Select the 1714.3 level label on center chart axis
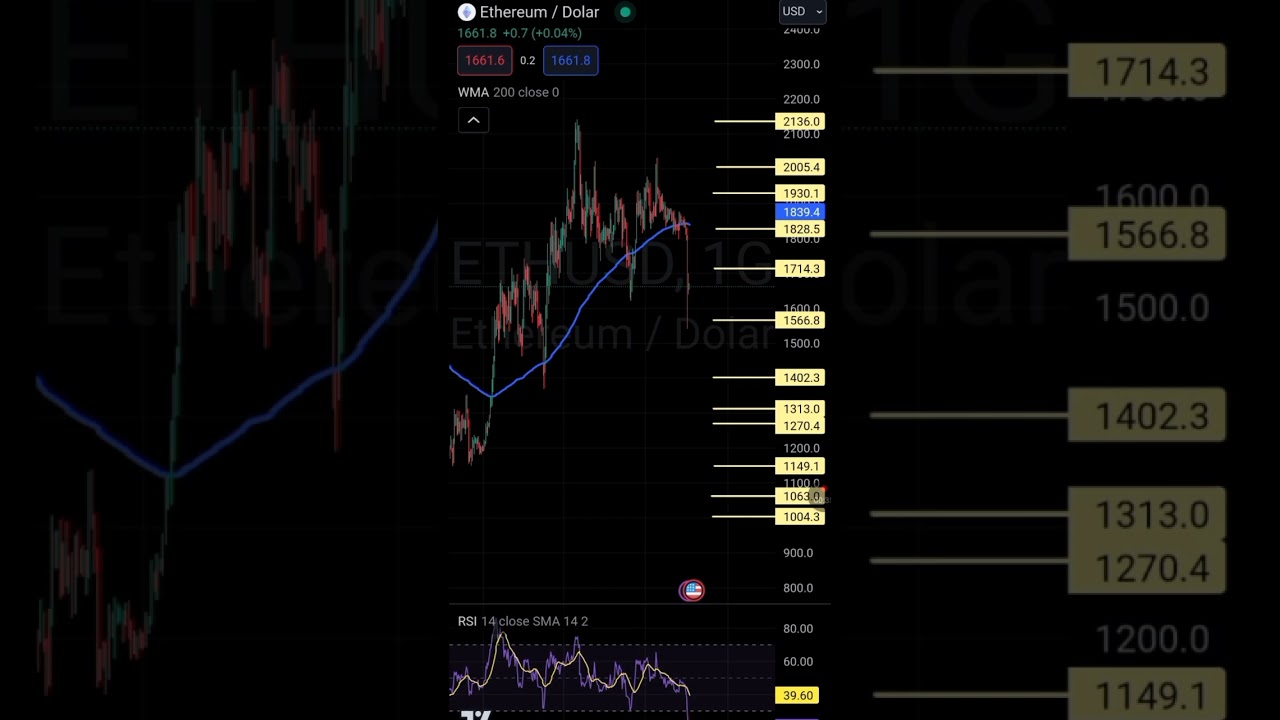The width and height of the screenshot is (1280, 720). [x=800, y=269]
